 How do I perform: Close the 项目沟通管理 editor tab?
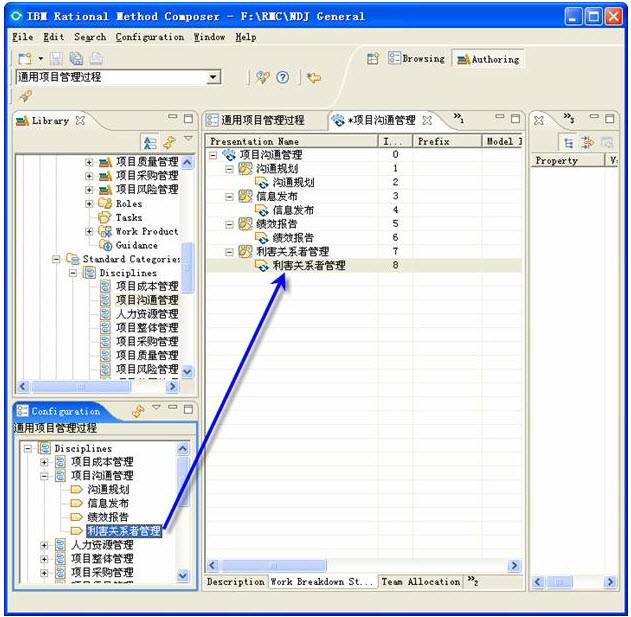pos(427,121)
